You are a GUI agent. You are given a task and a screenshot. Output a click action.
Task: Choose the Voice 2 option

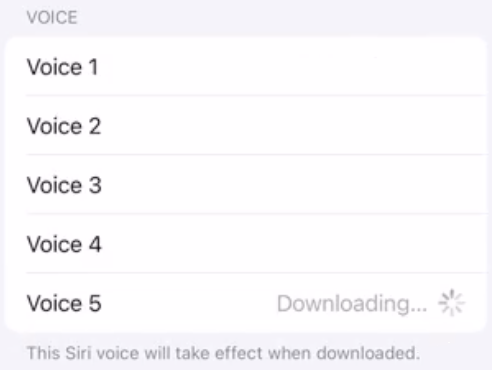coord(246,126)
